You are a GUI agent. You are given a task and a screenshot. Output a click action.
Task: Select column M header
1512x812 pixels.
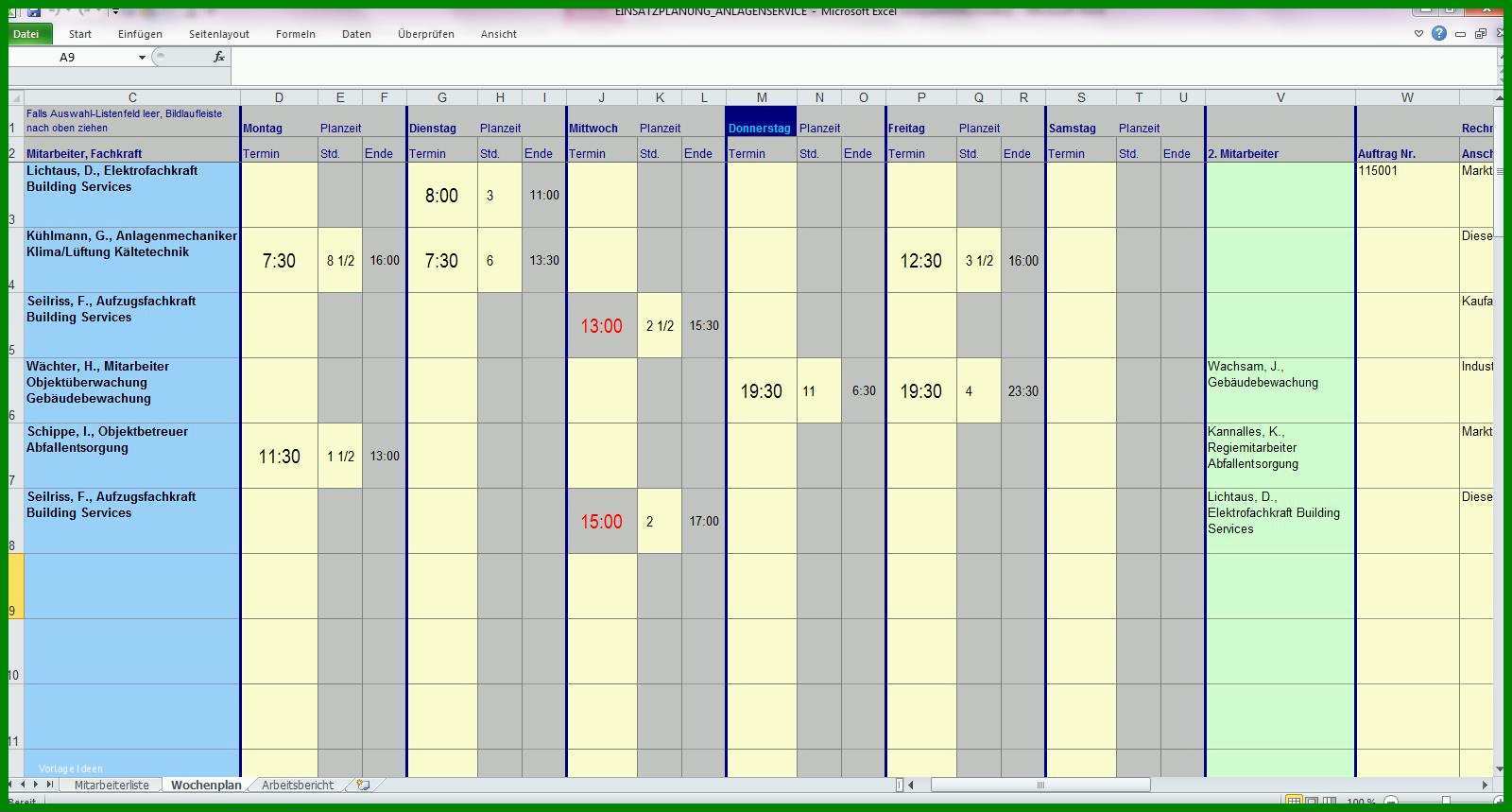click(762, 97)
